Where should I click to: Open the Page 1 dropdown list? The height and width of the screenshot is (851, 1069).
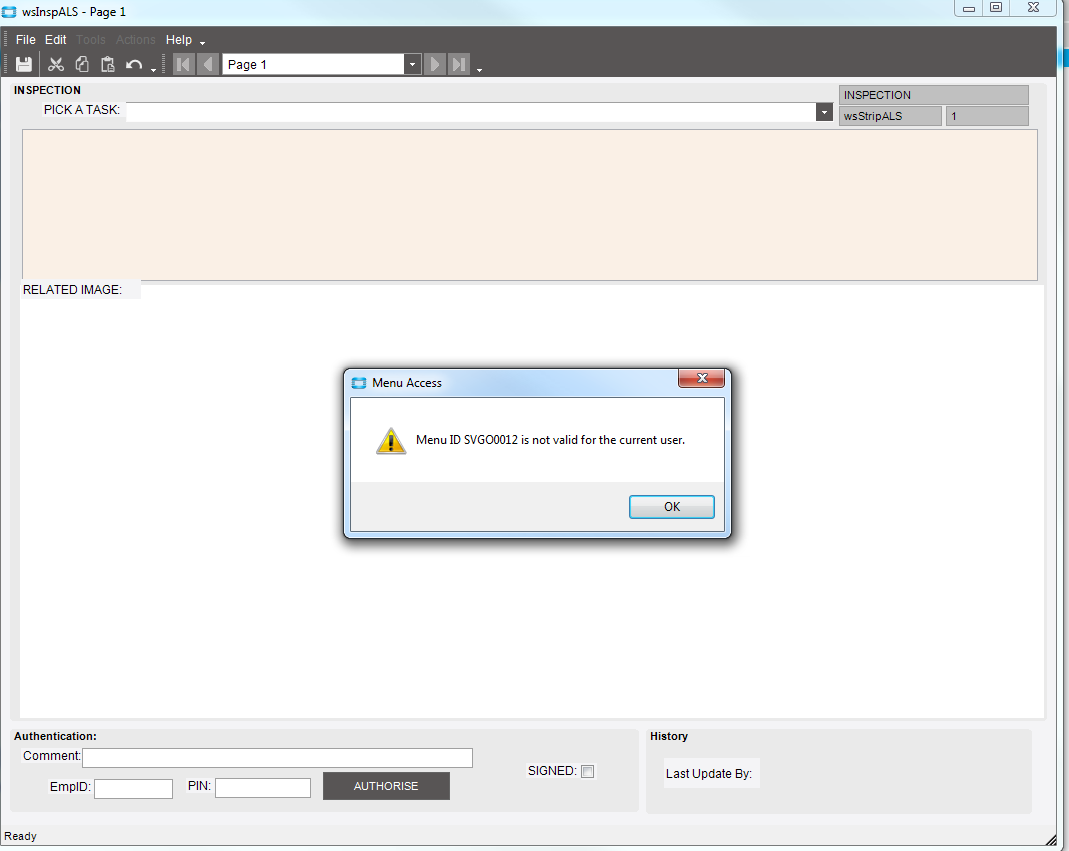tap(412, 64)
